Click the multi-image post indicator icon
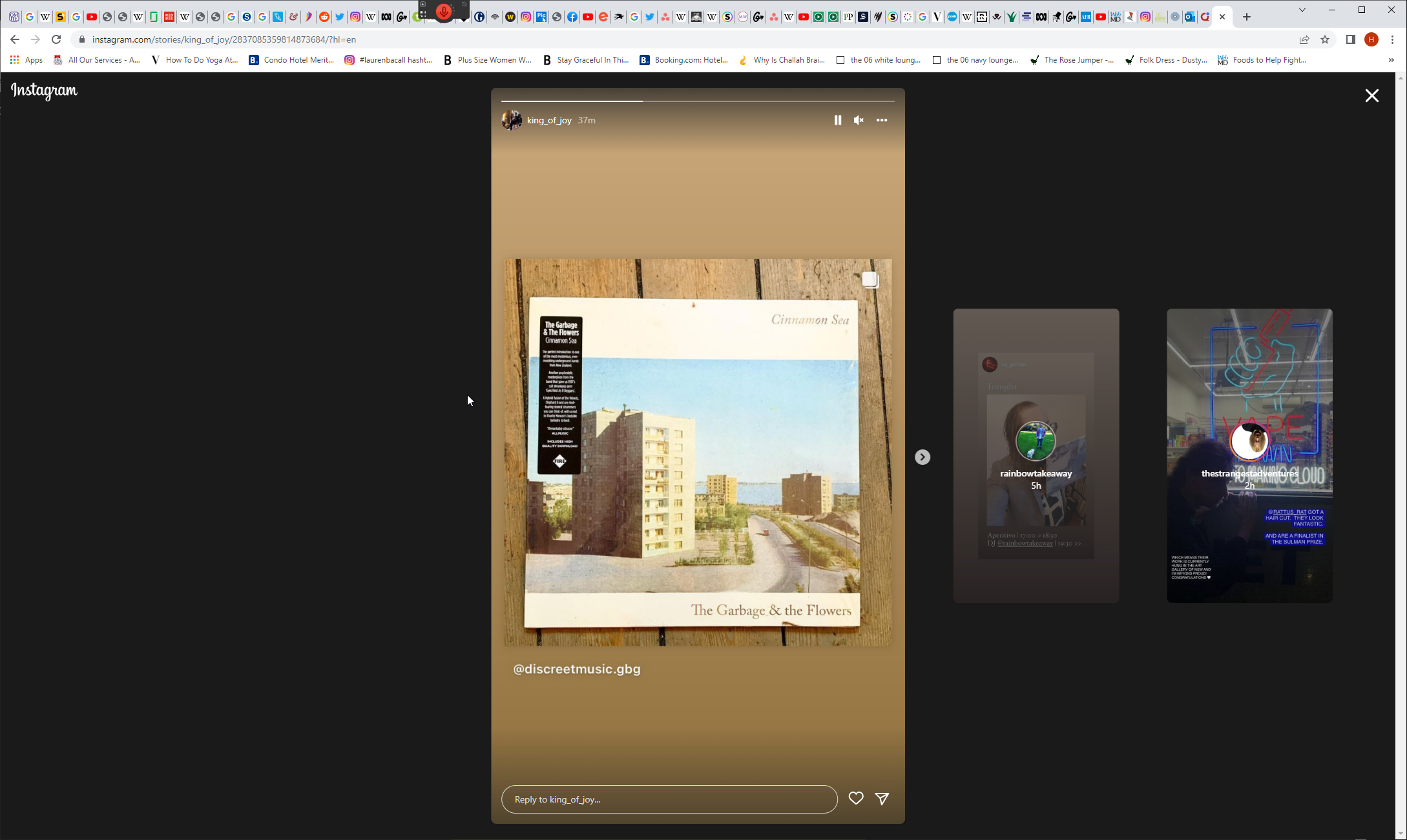Image resolution: width=1407 pixels, height=840 pixels. point(870,280)
